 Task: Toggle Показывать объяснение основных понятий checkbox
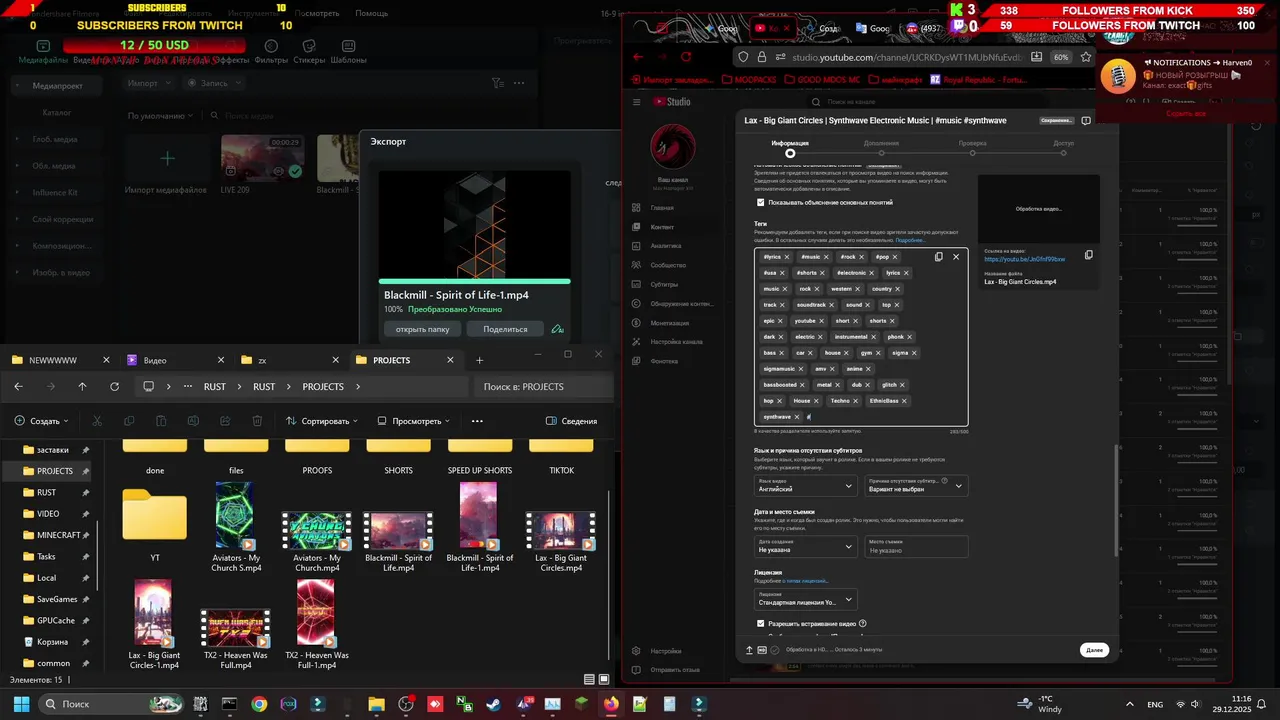click(760, 202)
